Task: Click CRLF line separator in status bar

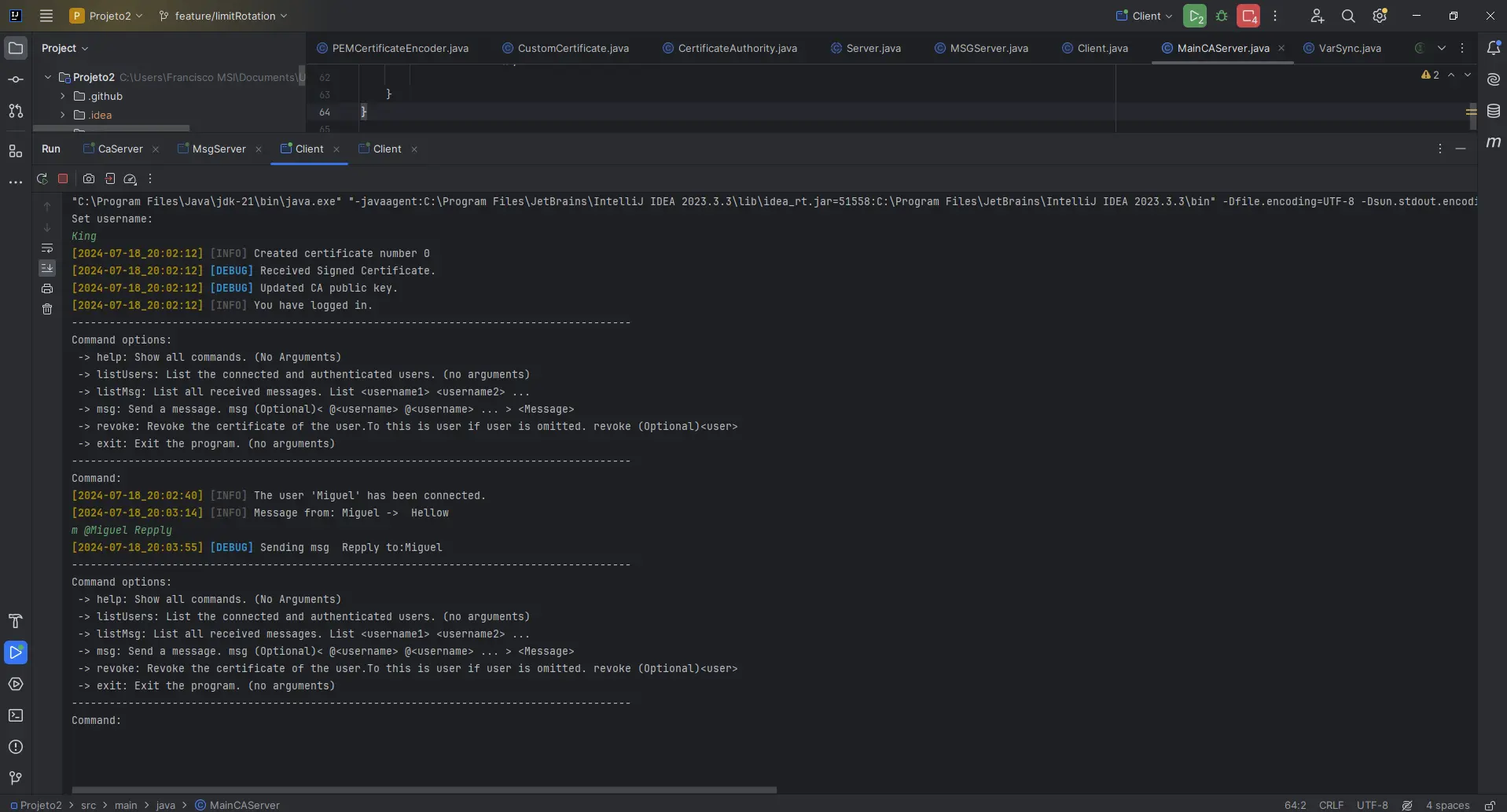Action: (1331, 805)
